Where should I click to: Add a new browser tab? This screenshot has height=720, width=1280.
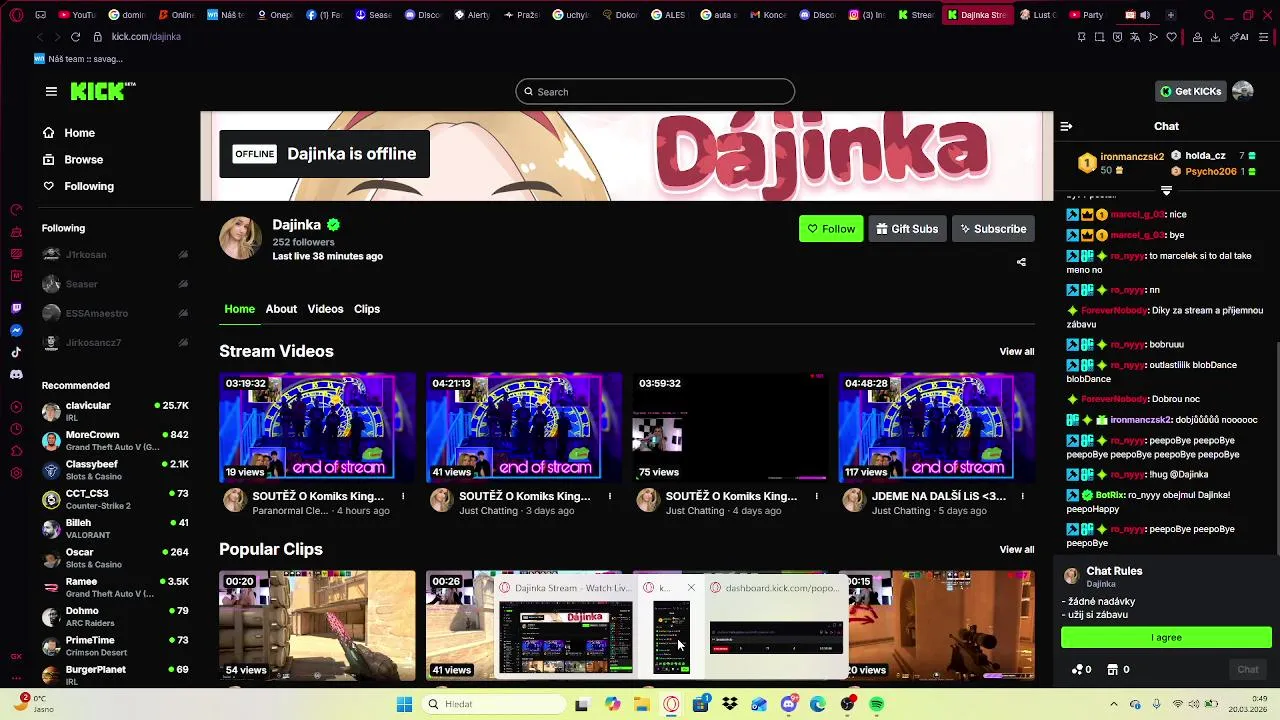tap(1170, 15)
